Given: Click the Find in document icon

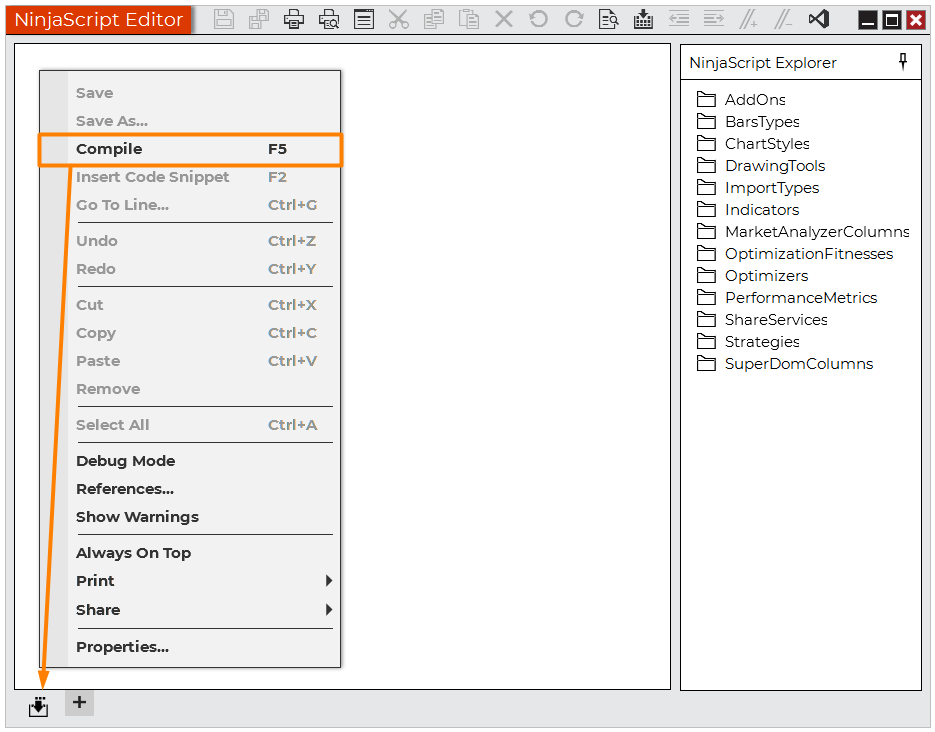Looking at the screenshot, I should tap(608, 19).
